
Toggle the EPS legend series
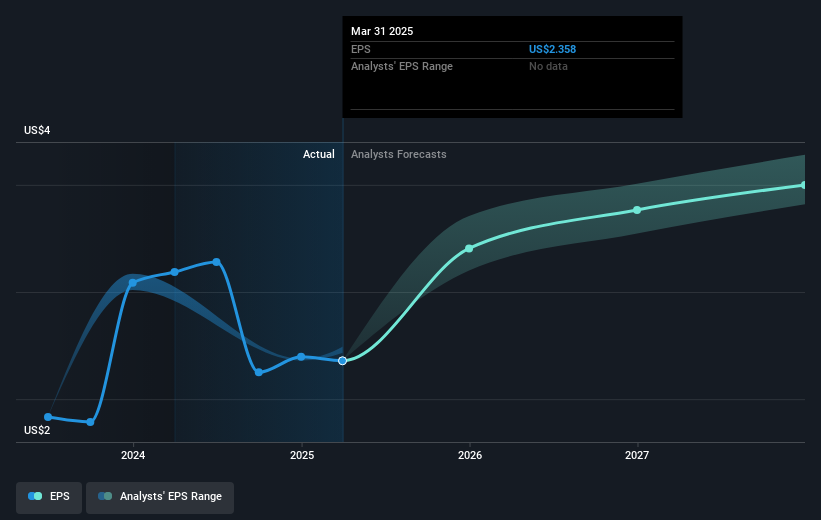point(49,496)
